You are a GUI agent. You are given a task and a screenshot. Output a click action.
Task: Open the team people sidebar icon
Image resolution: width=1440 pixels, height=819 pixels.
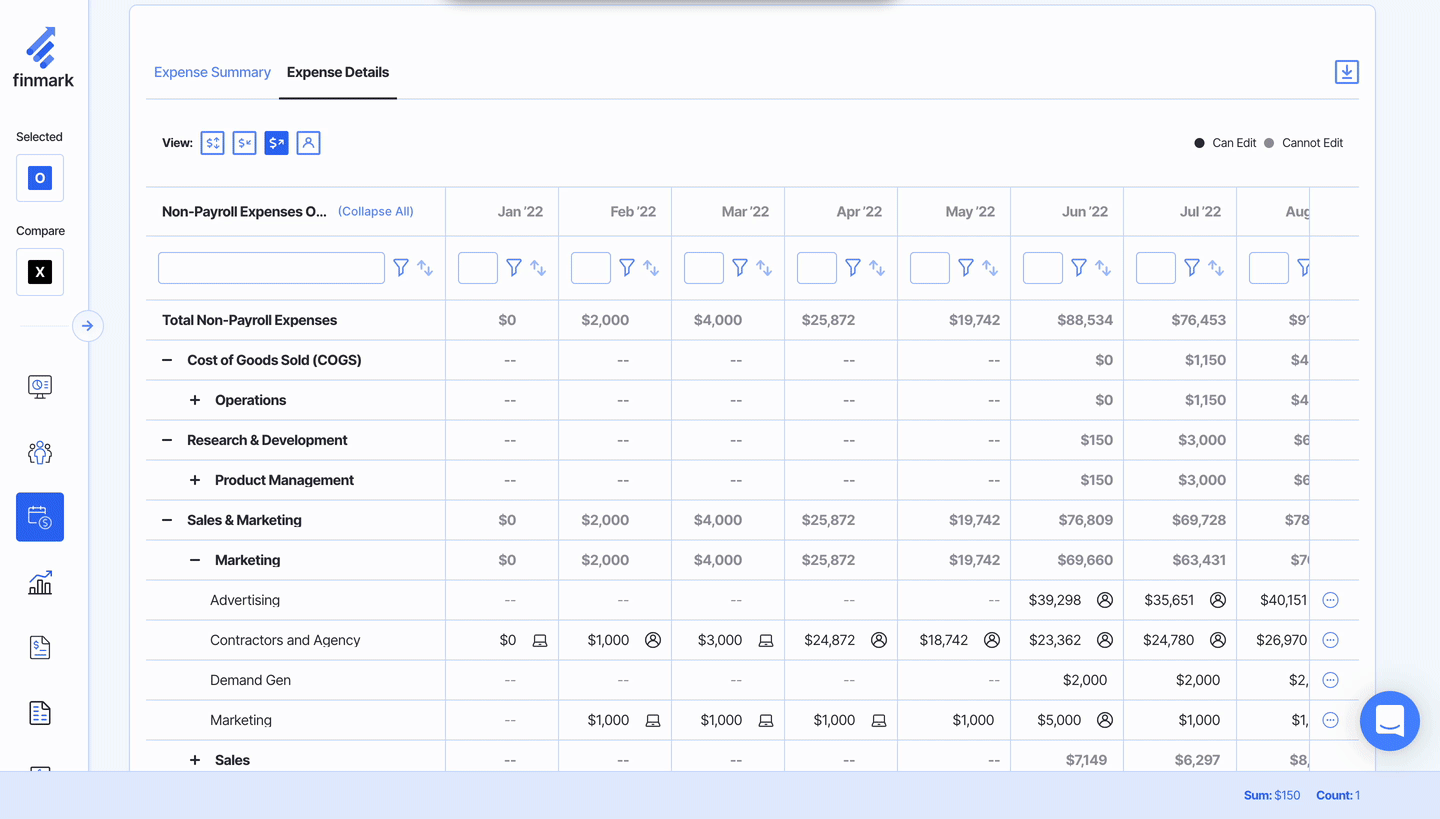click(40, 453)
